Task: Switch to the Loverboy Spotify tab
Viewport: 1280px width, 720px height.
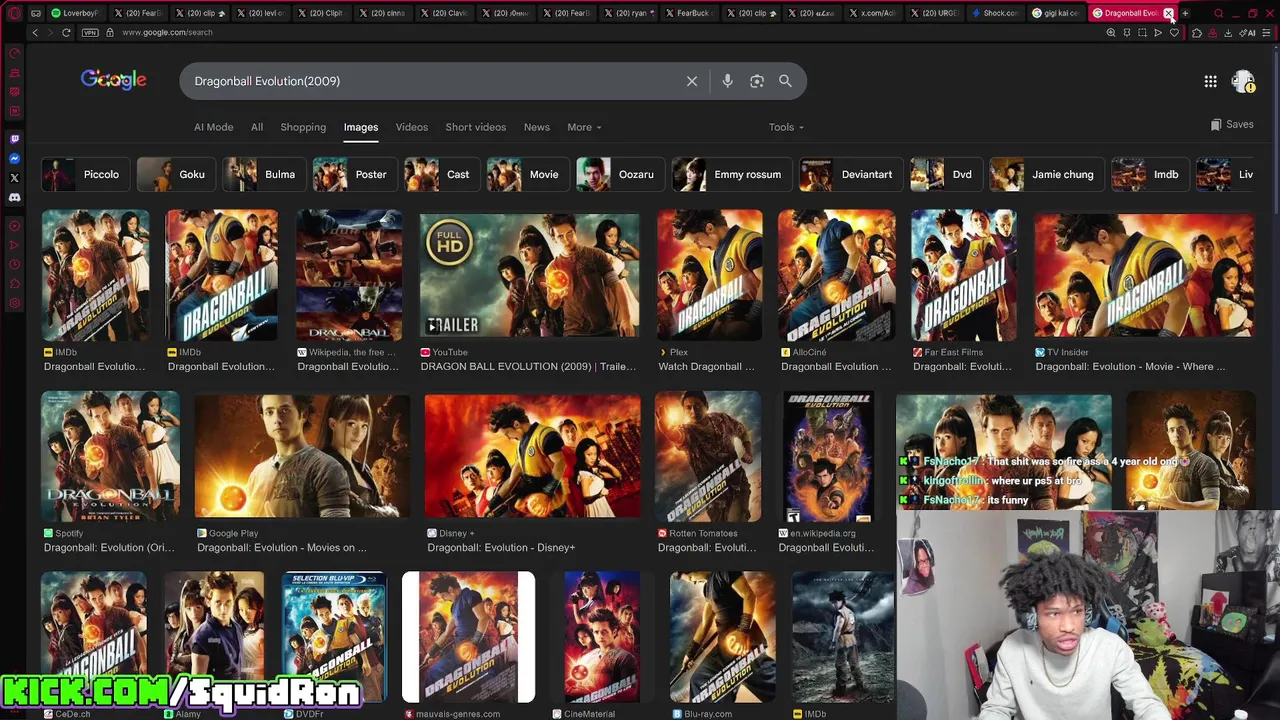Action: coord(76,13)
